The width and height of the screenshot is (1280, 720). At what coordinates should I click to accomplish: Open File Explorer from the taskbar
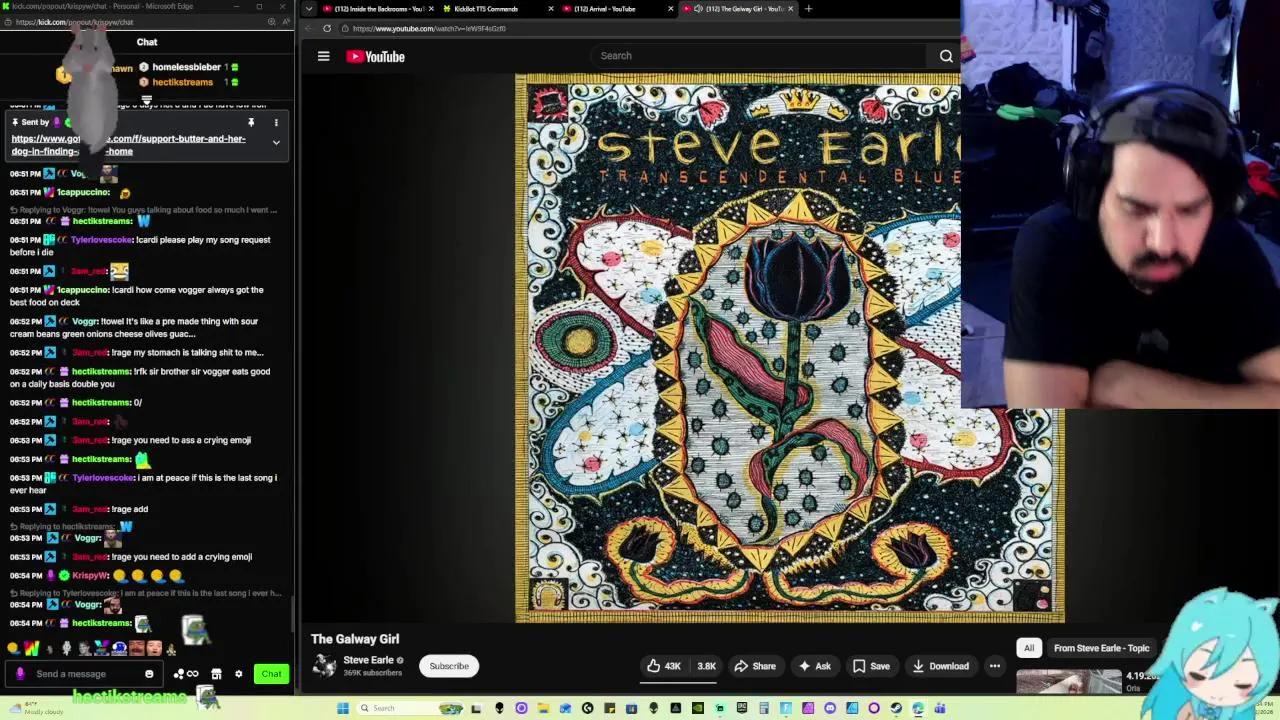[543, 709]
